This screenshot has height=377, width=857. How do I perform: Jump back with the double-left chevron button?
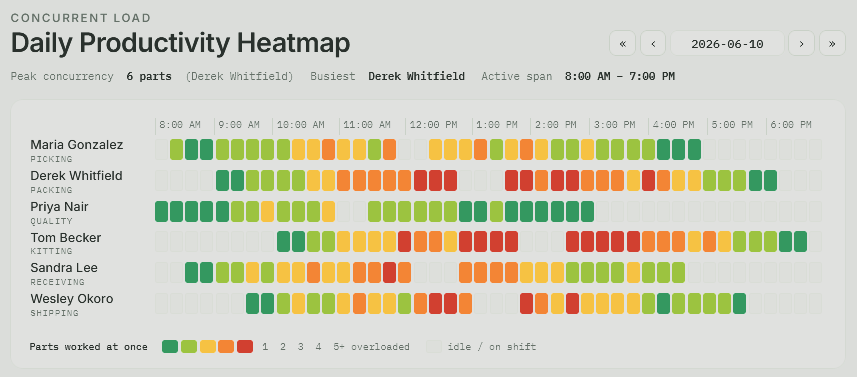tap(623, 43)
